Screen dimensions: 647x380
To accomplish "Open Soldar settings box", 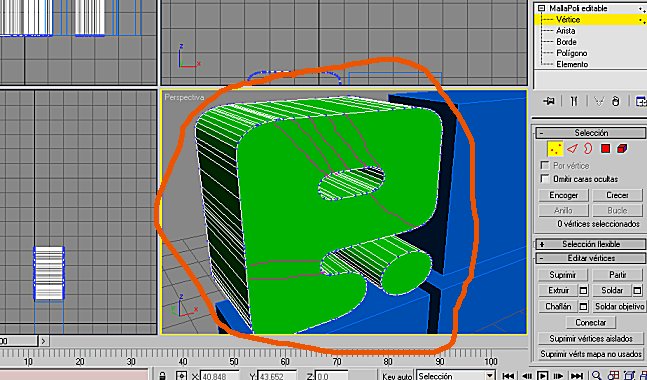I will point(638,290).
